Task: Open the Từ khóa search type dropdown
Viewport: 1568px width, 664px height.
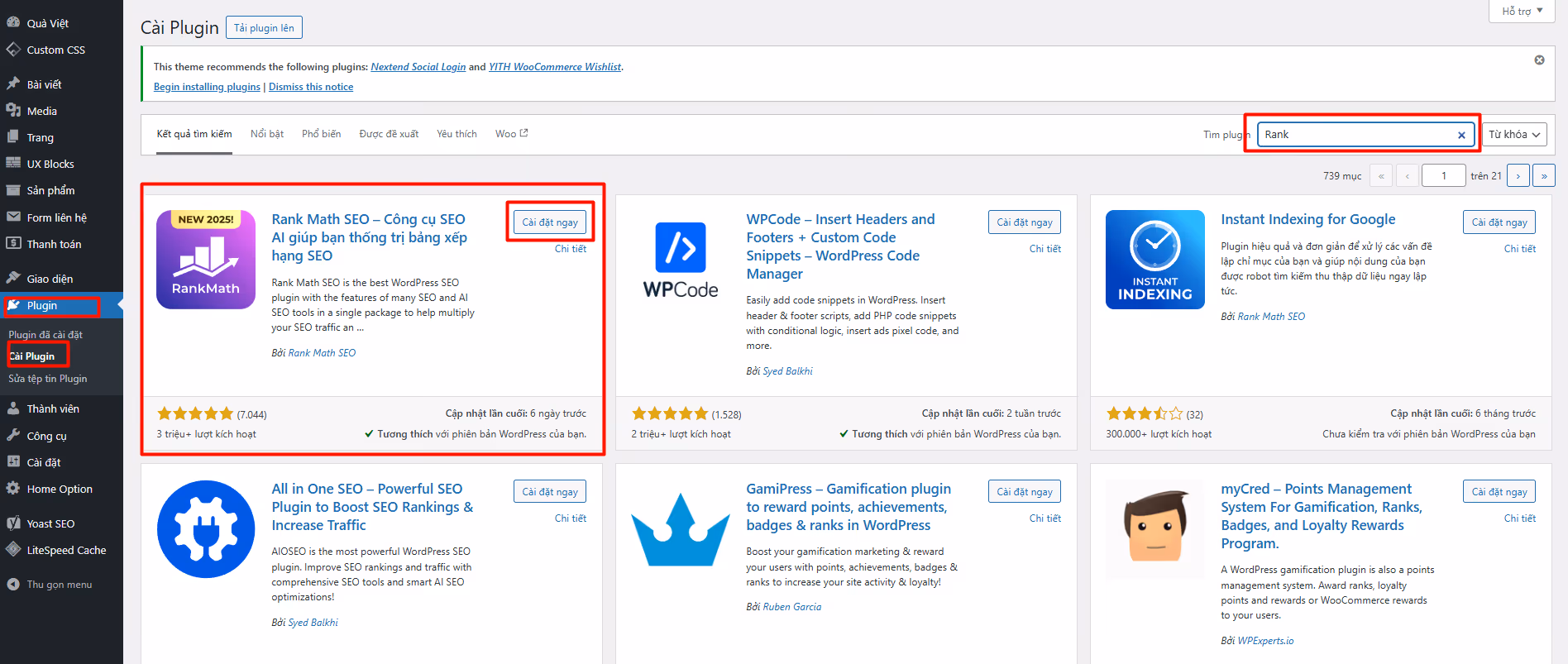Action: pos(1514,135)
